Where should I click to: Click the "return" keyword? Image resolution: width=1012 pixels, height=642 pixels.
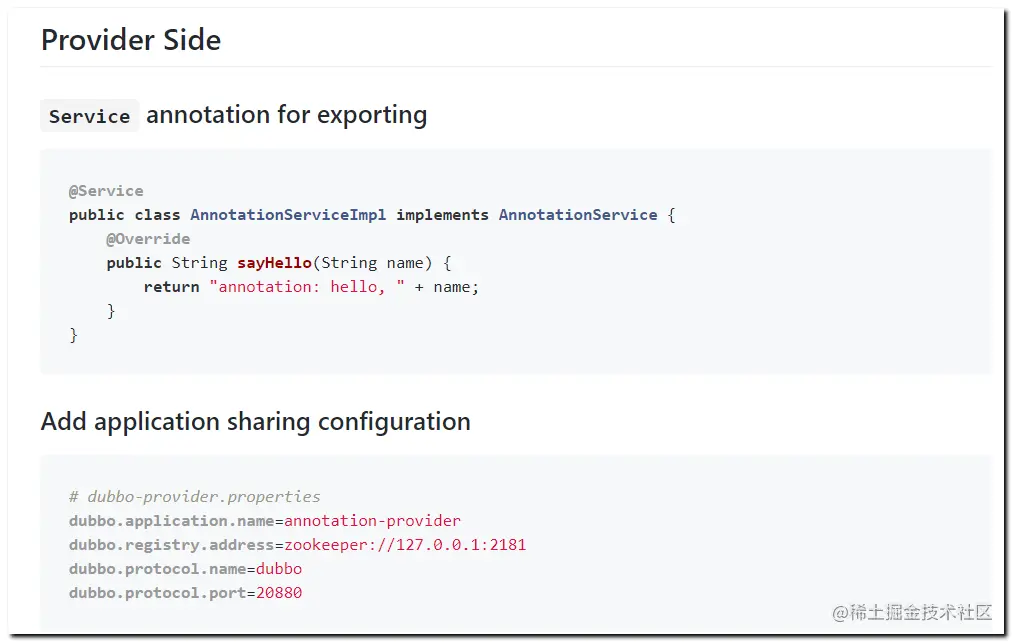pos(171,287)
